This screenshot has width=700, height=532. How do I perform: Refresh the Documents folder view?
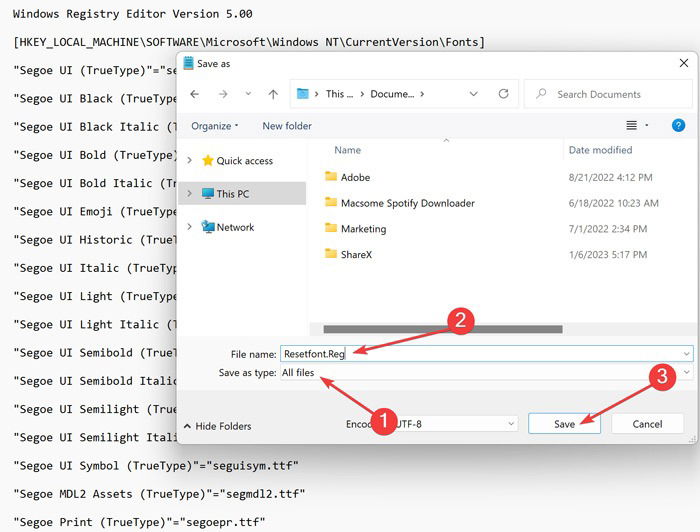click(x=504, y=94)
